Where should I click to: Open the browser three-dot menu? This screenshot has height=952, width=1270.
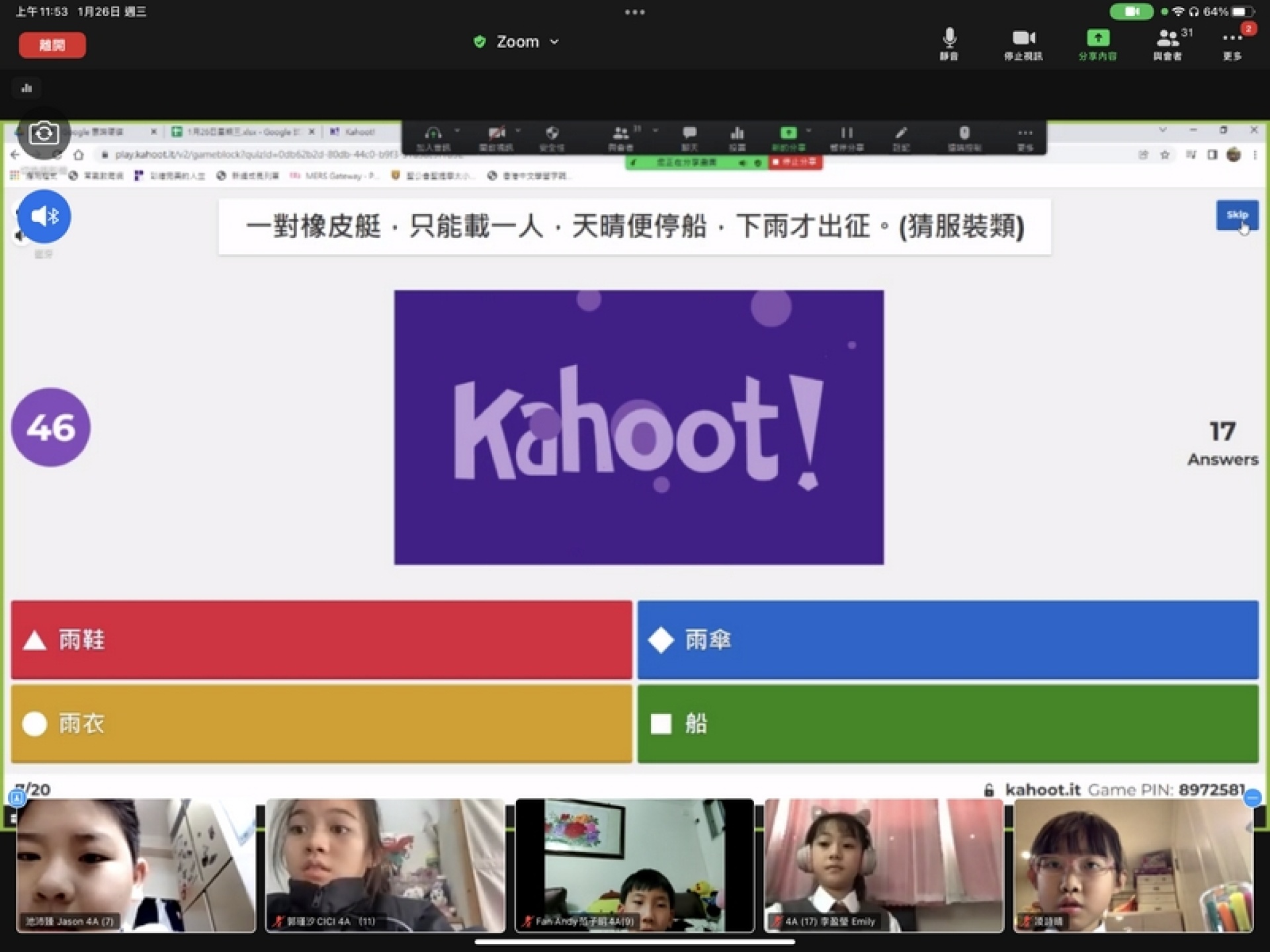coord(1255,155)
